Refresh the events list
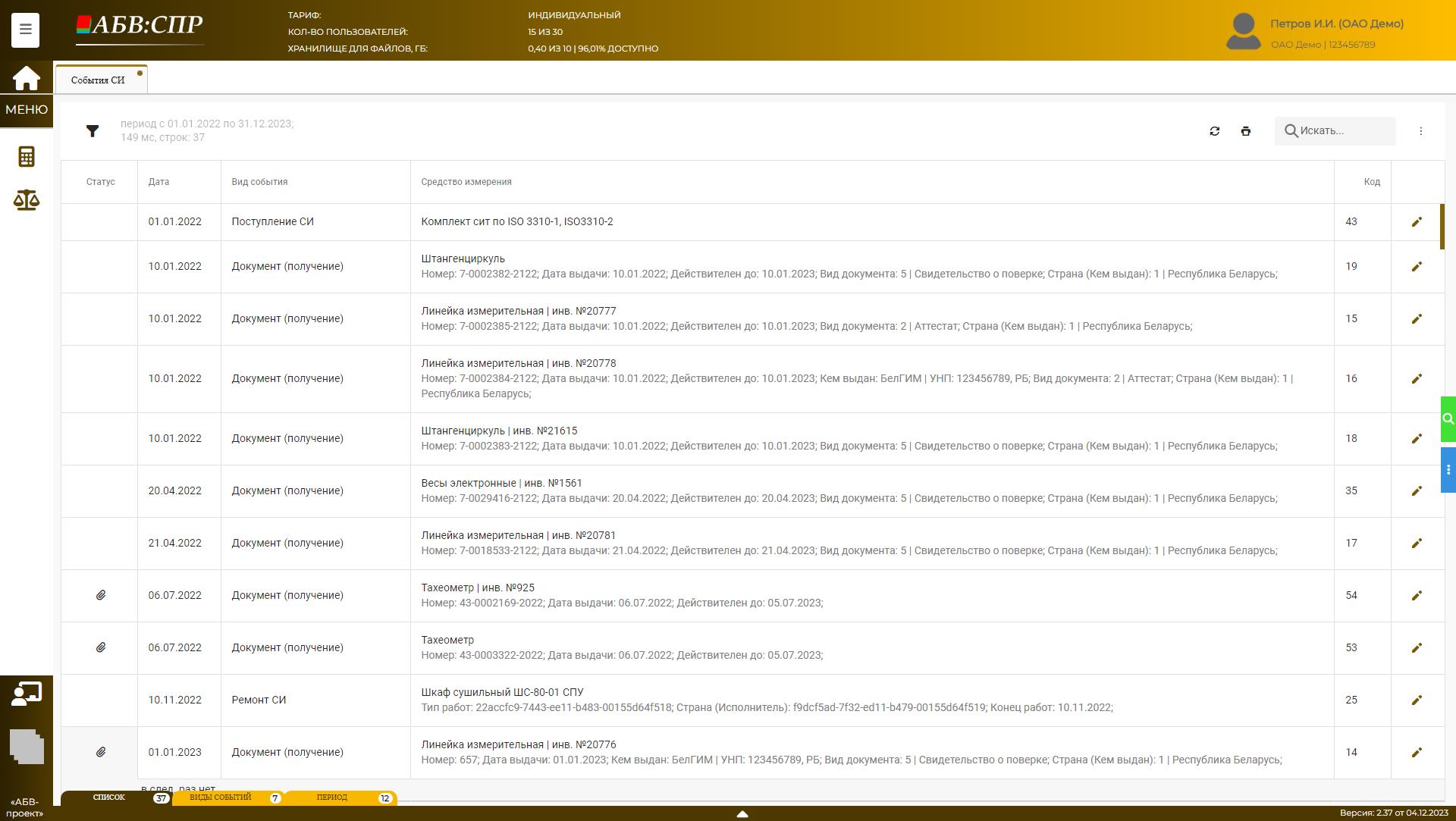 tap(1214, 131)
